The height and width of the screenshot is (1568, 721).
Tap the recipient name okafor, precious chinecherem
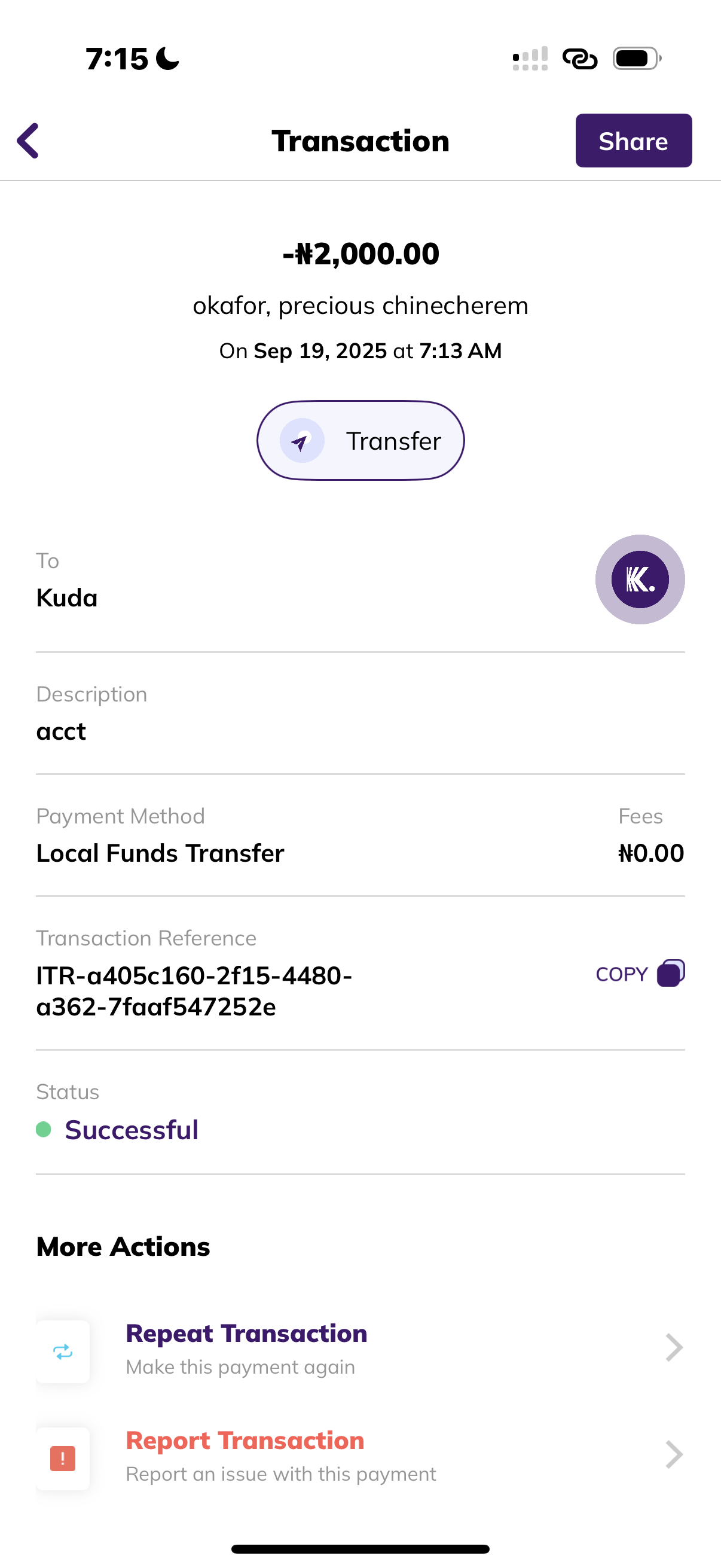(x=361, y=306)
